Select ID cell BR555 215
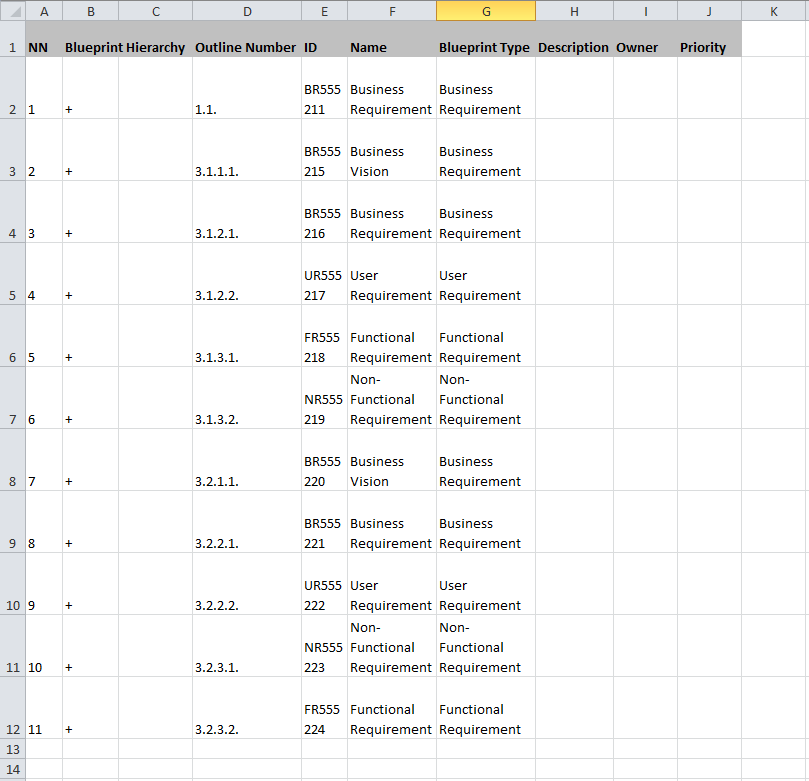 [325, 150]
